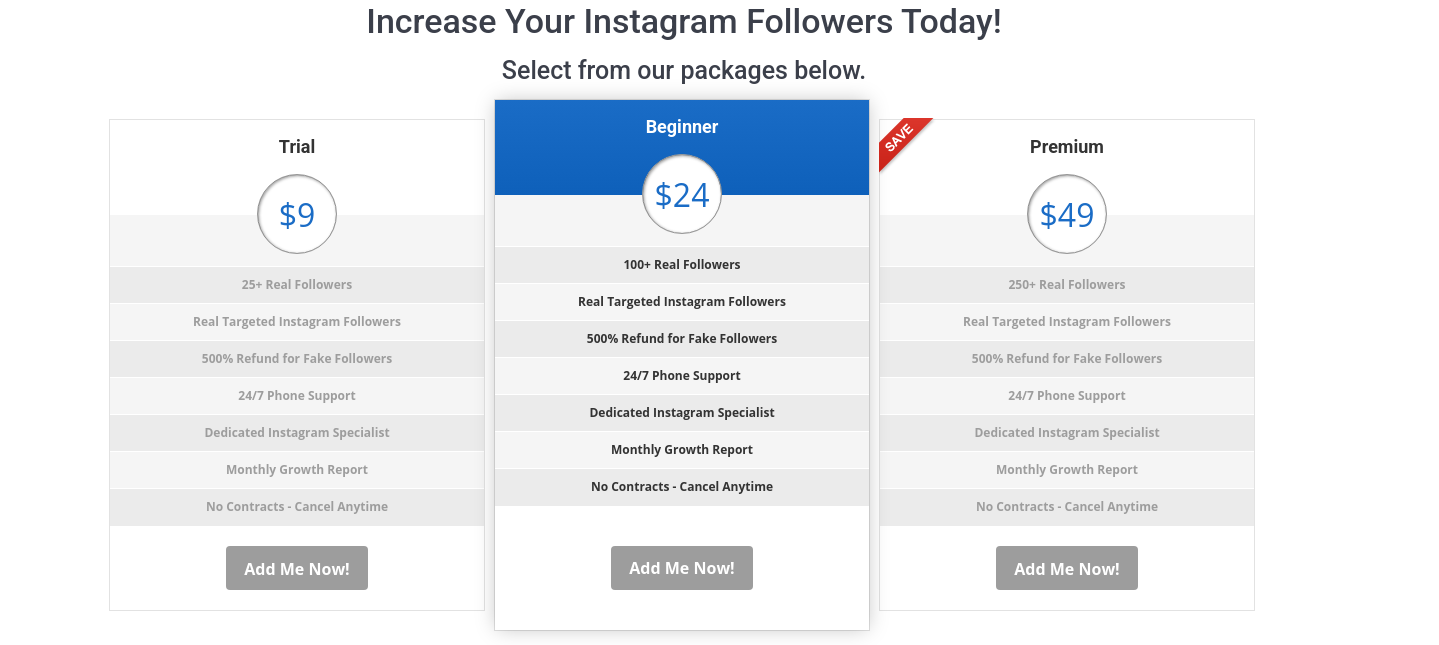Click Beginner's Real Targeted Instagram Followers row
The image size is (1439, 645).
tap(682, 302)
